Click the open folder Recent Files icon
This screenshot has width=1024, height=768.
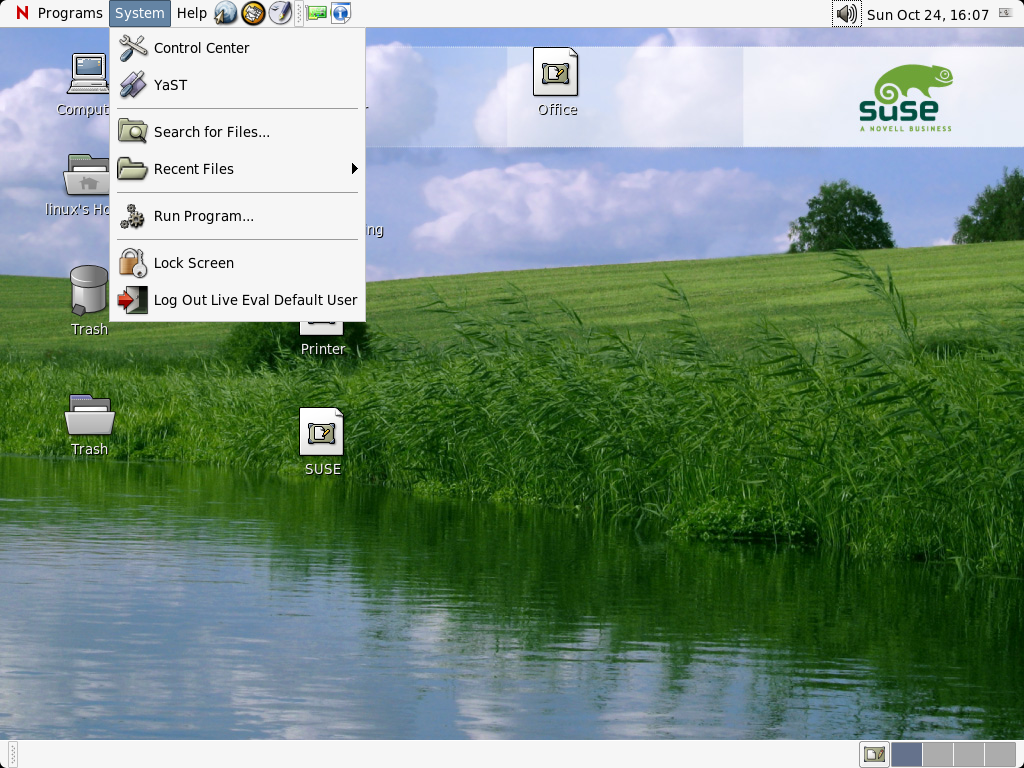(133, 169)
